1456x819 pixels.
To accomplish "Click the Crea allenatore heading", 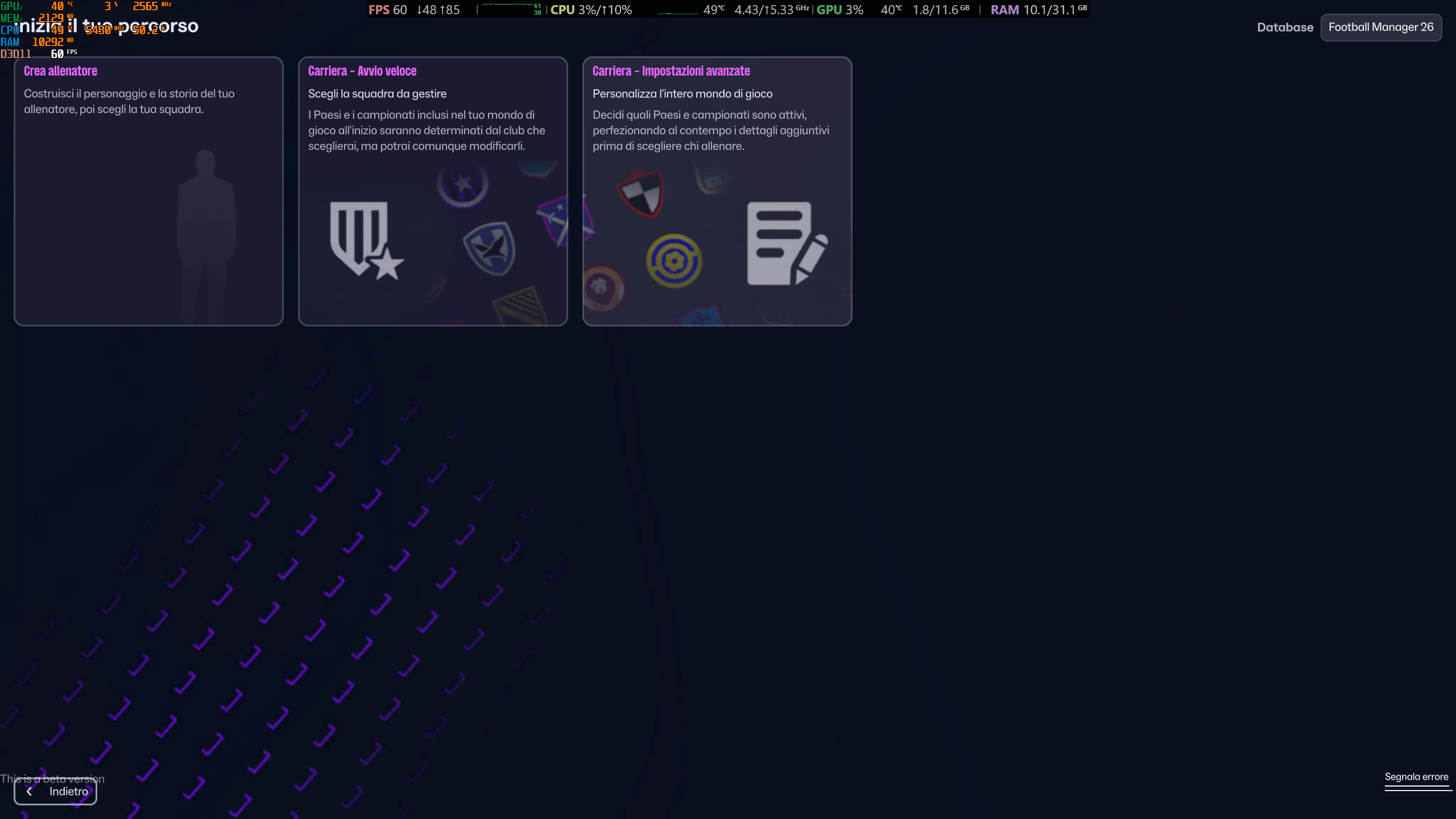I will [x=60, y=71].
